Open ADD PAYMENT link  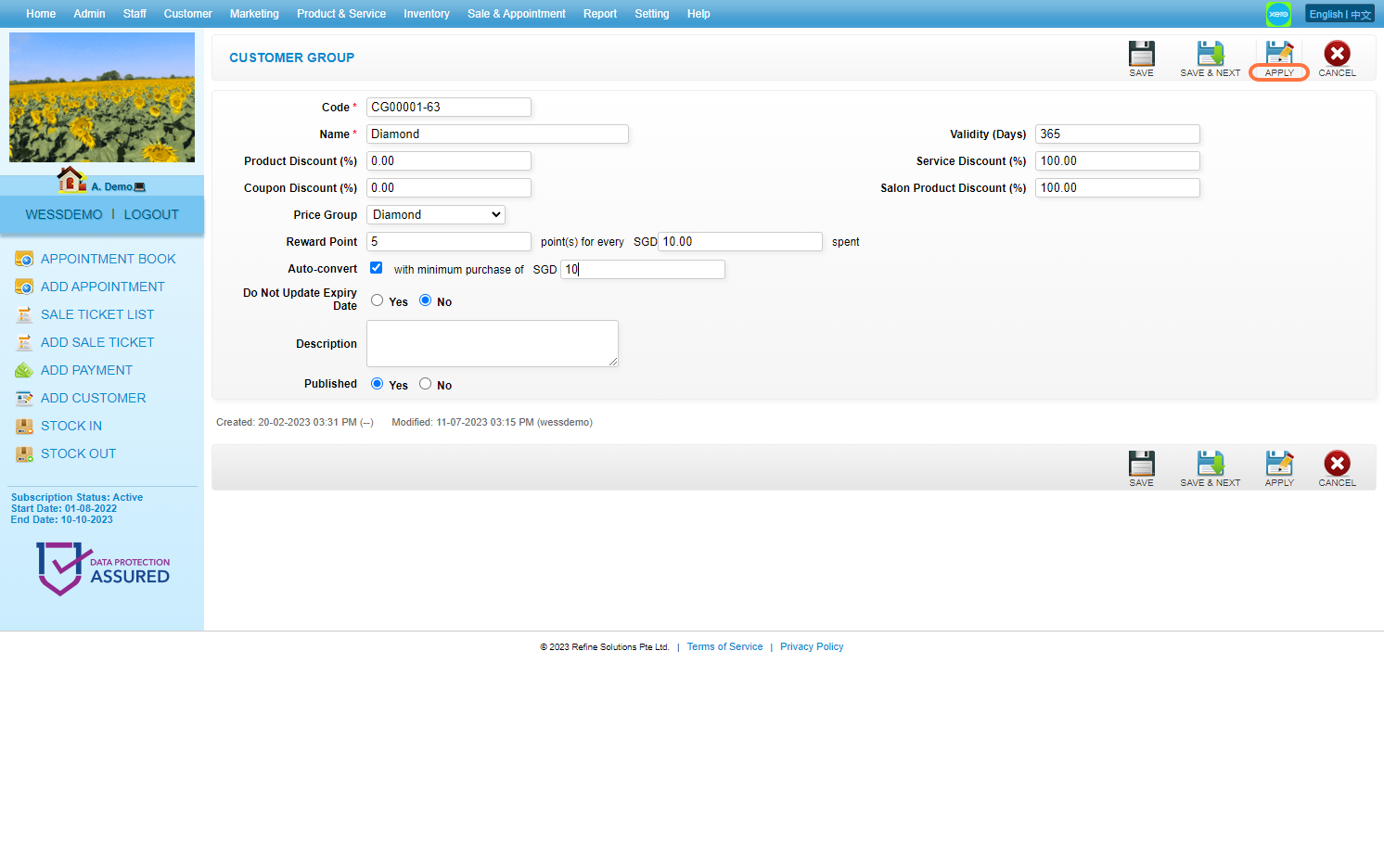[x=86, y=370]
